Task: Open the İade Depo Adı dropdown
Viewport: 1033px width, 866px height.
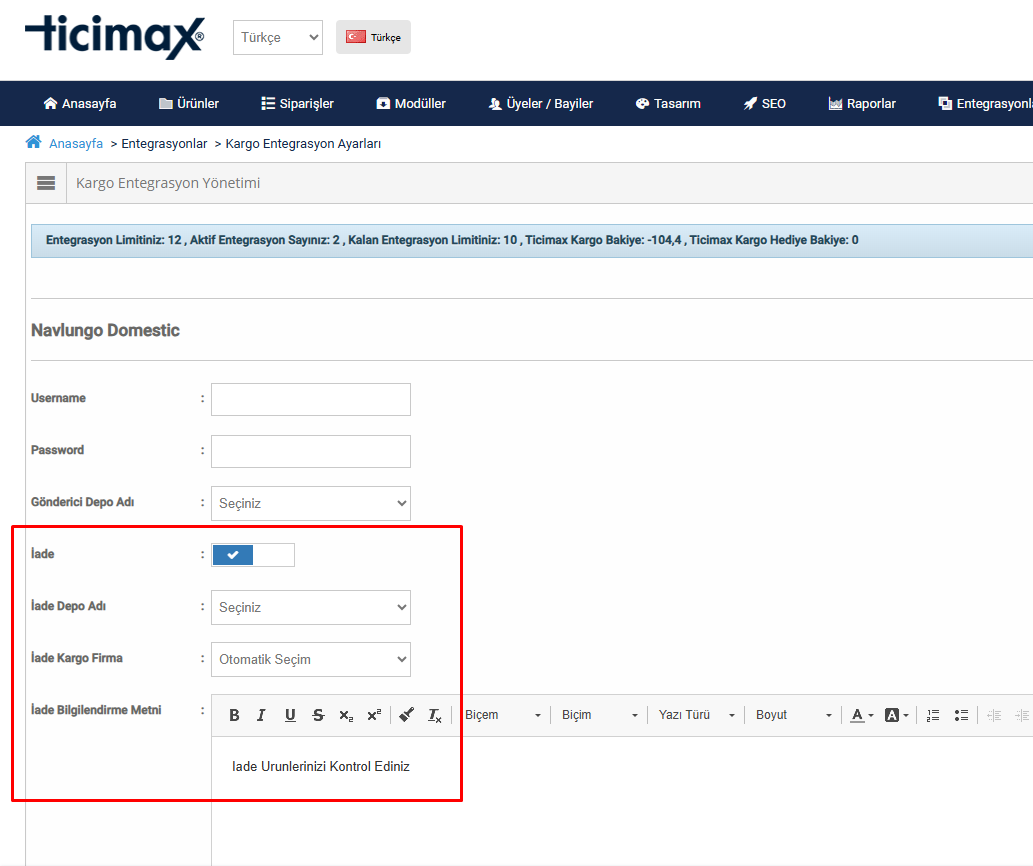Action: tap(310, 607)
